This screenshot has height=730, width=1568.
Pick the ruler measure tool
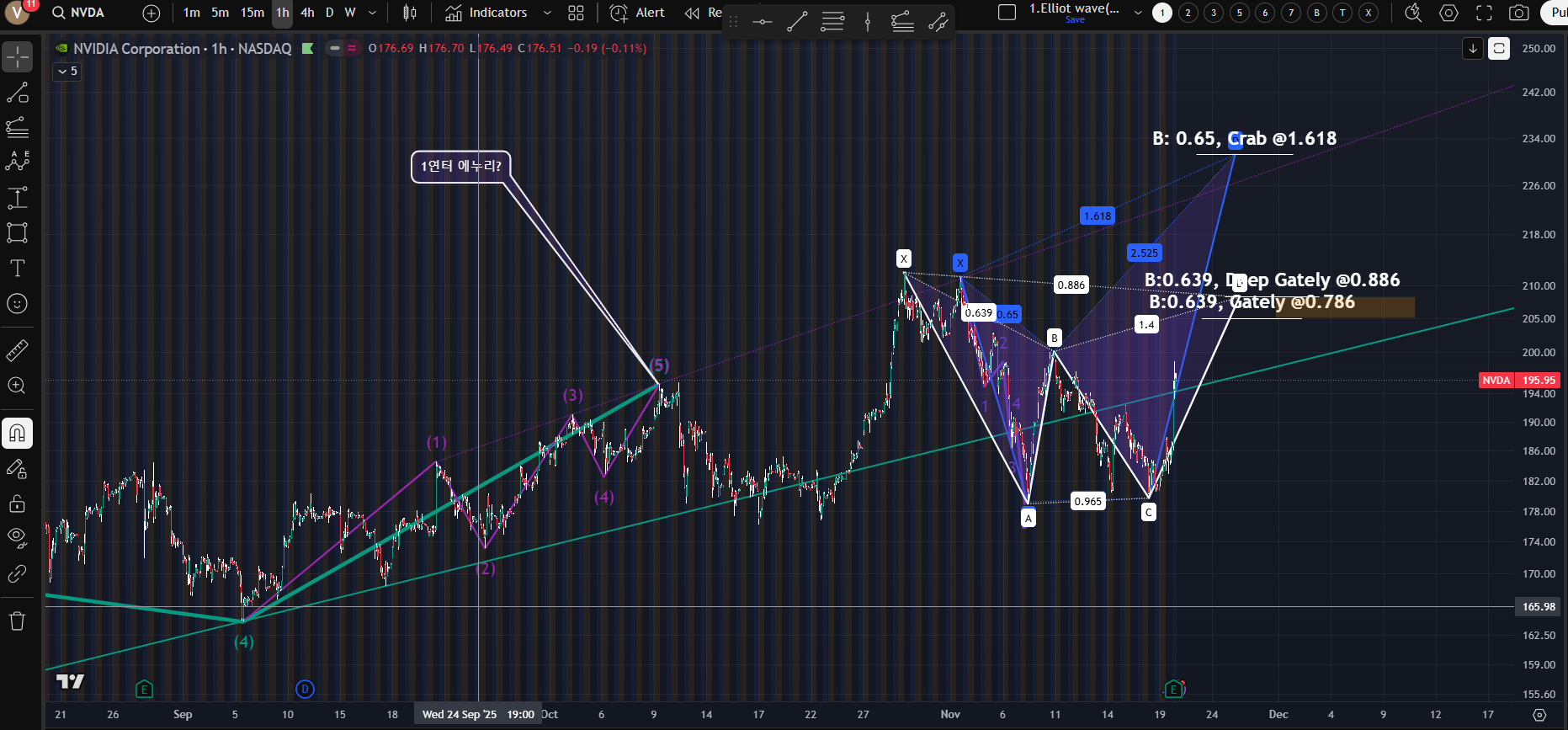pyautogui.click(x=17, y=350)
